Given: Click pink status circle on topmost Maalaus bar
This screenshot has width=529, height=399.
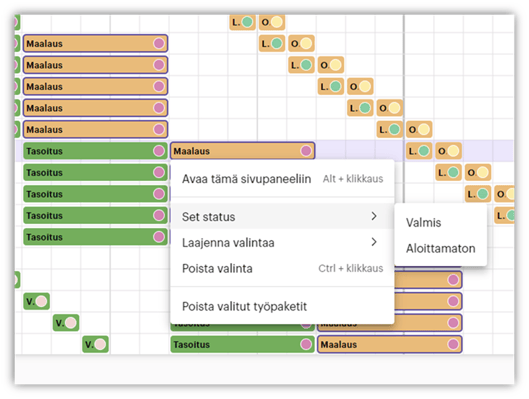Looking at the screenshot, I should 159,43.
